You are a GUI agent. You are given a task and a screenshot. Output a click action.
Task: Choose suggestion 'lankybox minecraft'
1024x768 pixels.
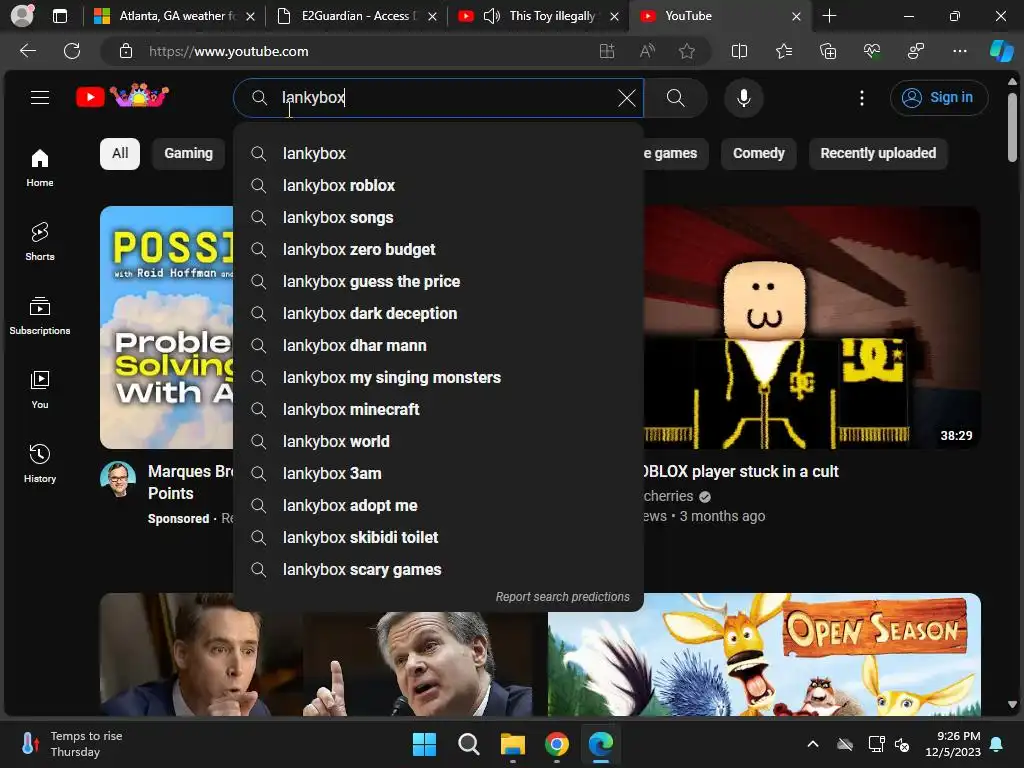[438, 409]
